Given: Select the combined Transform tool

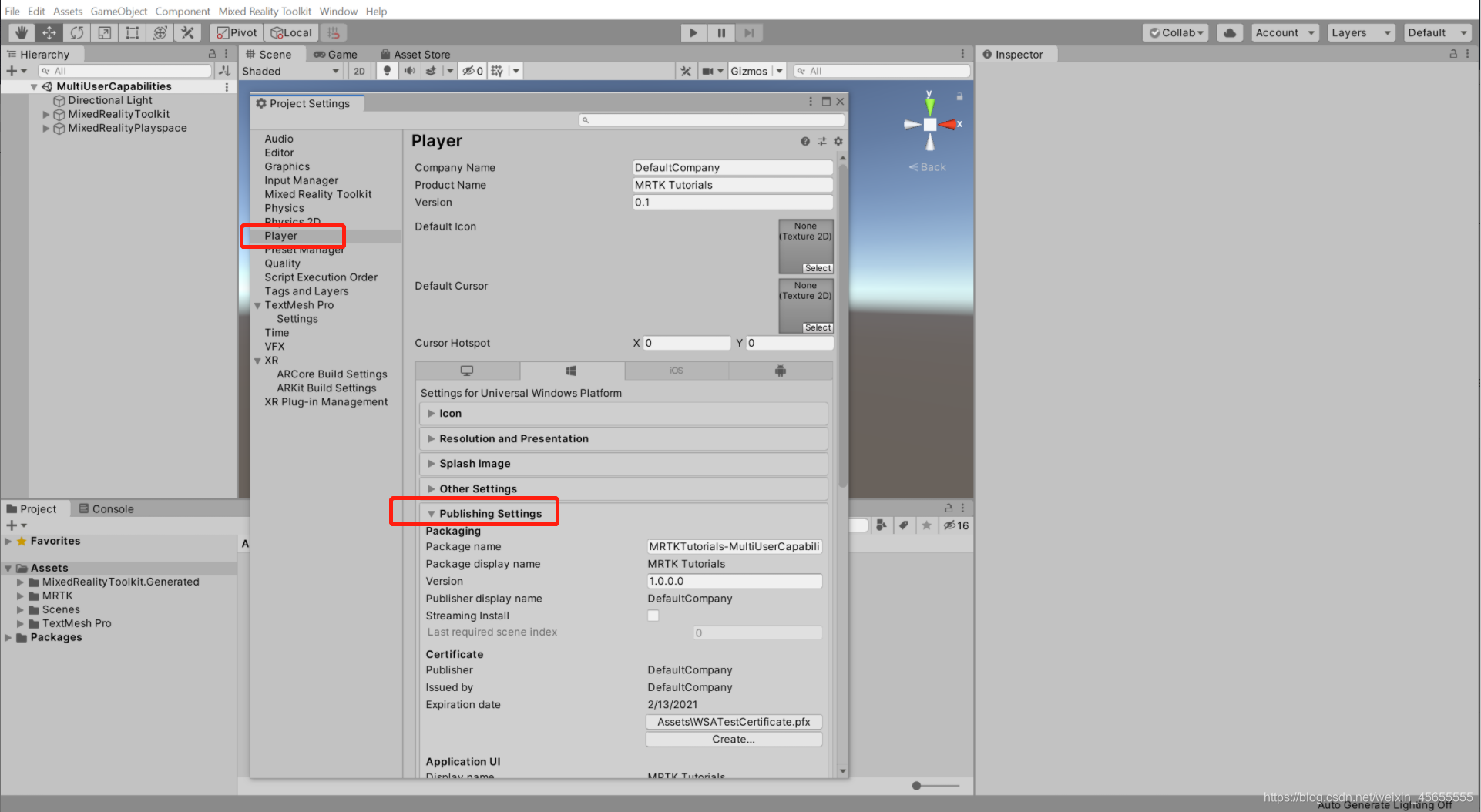Looking at the screenshot, I should 160,32.
